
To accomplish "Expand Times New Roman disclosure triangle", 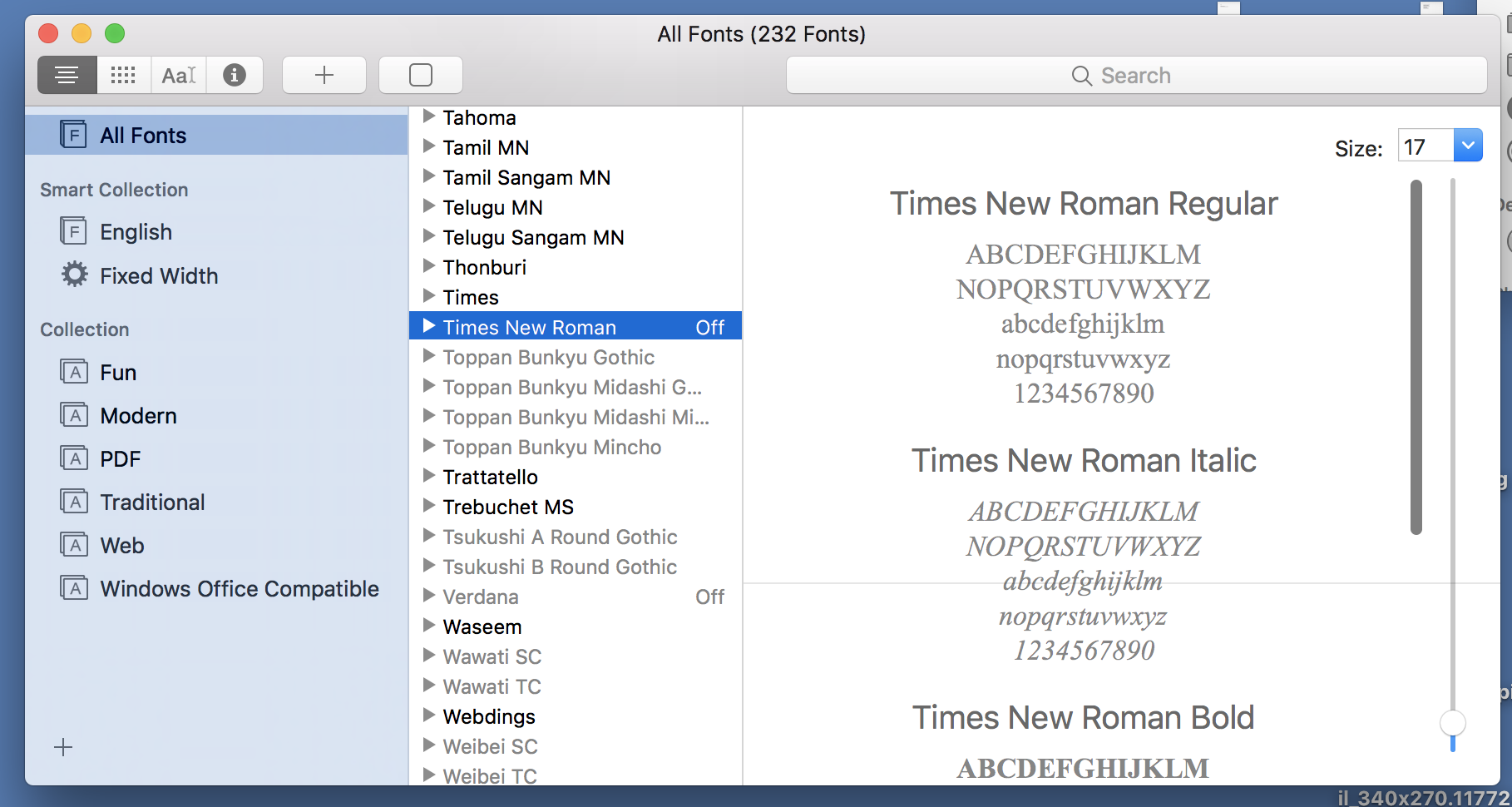I will click(429, 326).
